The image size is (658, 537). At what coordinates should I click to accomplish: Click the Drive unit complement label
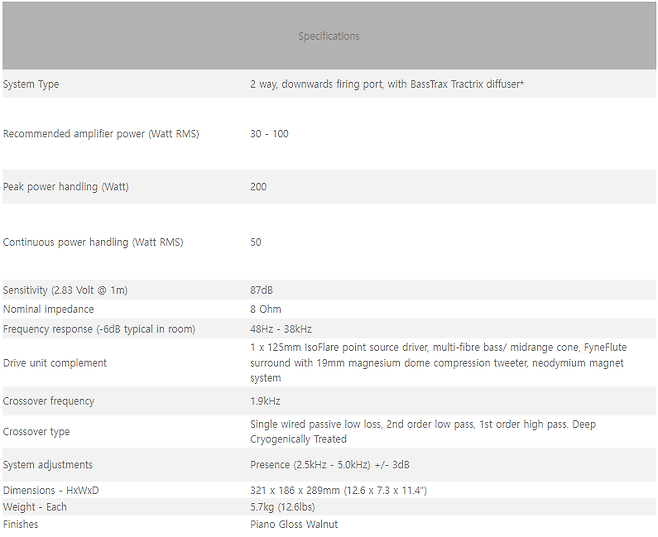[x=55, y=363]
